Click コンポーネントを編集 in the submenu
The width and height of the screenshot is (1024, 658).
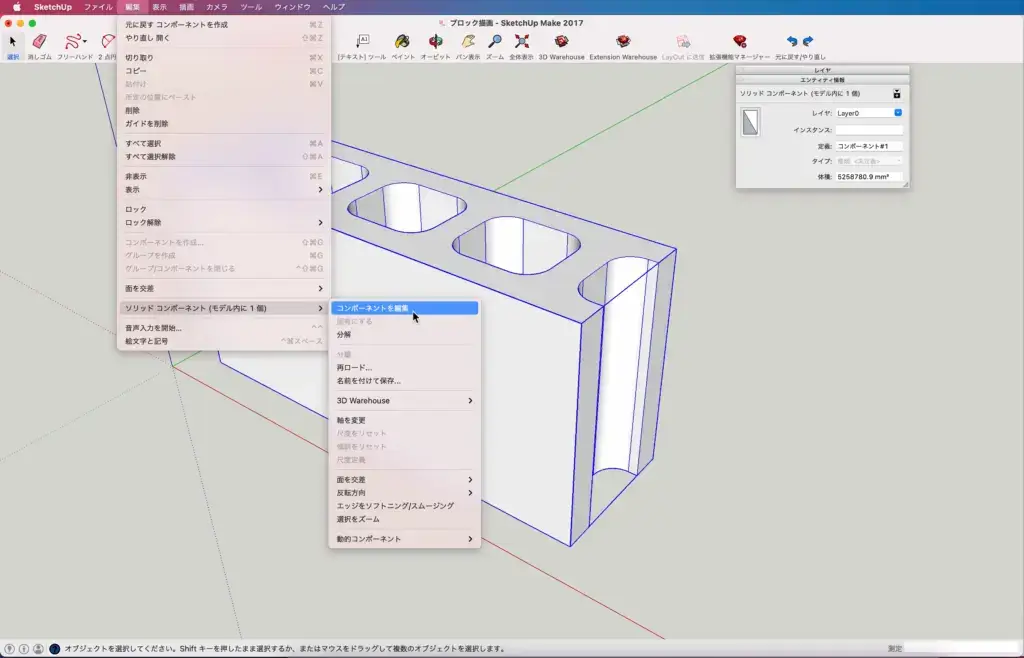404,308
